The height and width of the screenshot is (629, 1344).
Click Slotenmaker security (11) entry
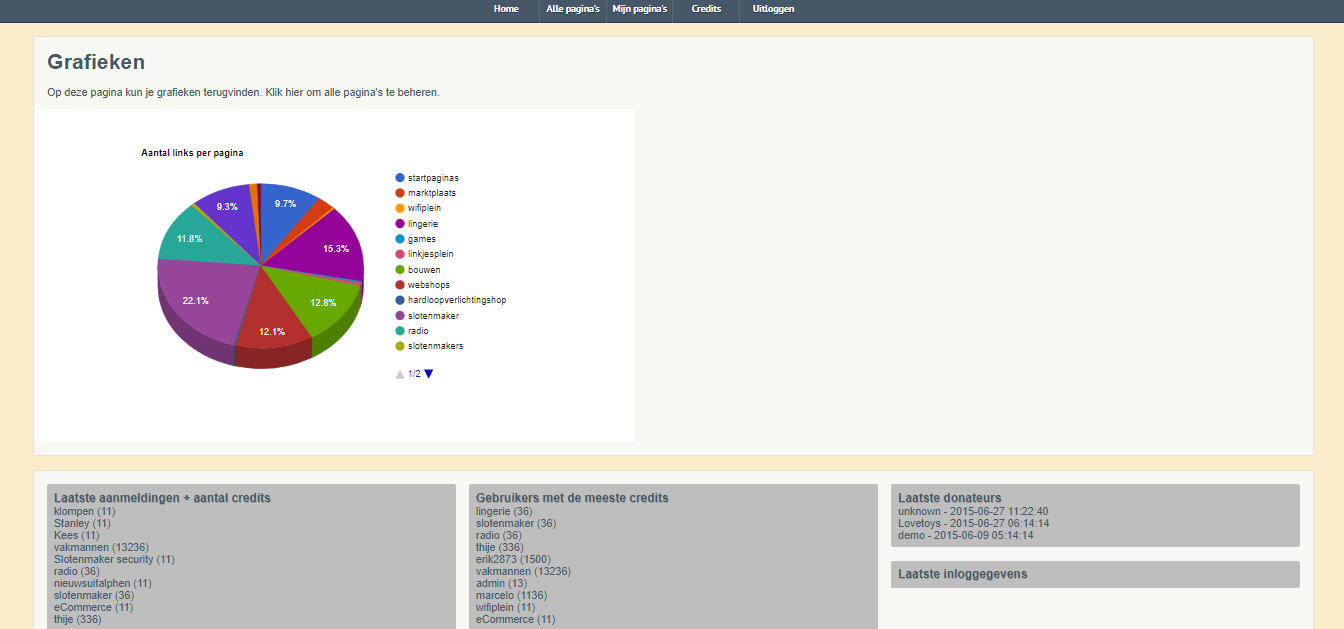click(114, 559)
